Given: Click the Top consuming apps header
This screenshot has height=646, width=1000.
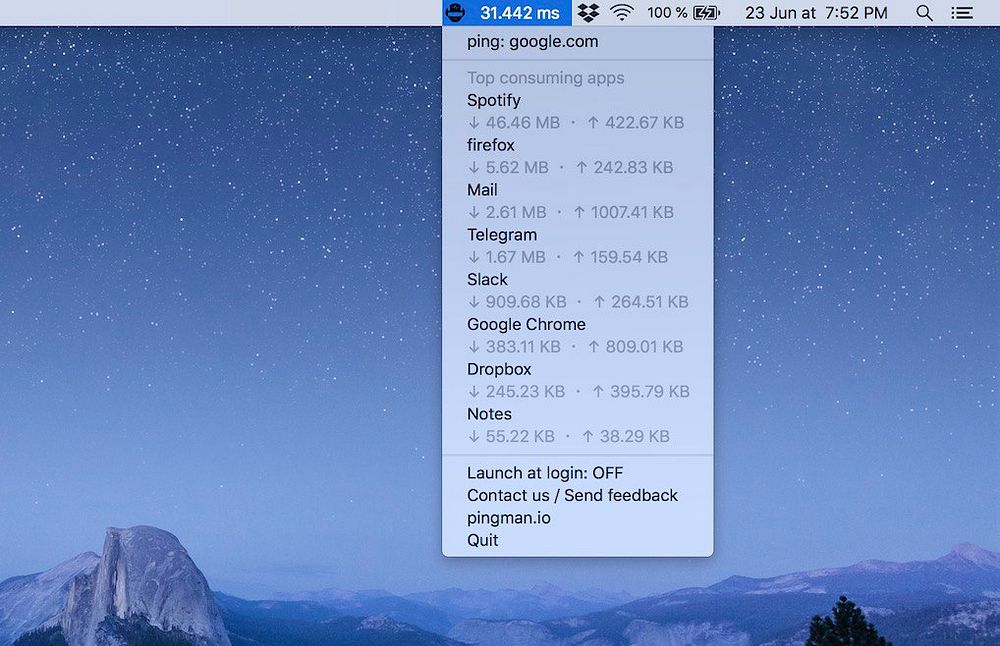Looking at the screenshot, I should (x=546, y=78).
